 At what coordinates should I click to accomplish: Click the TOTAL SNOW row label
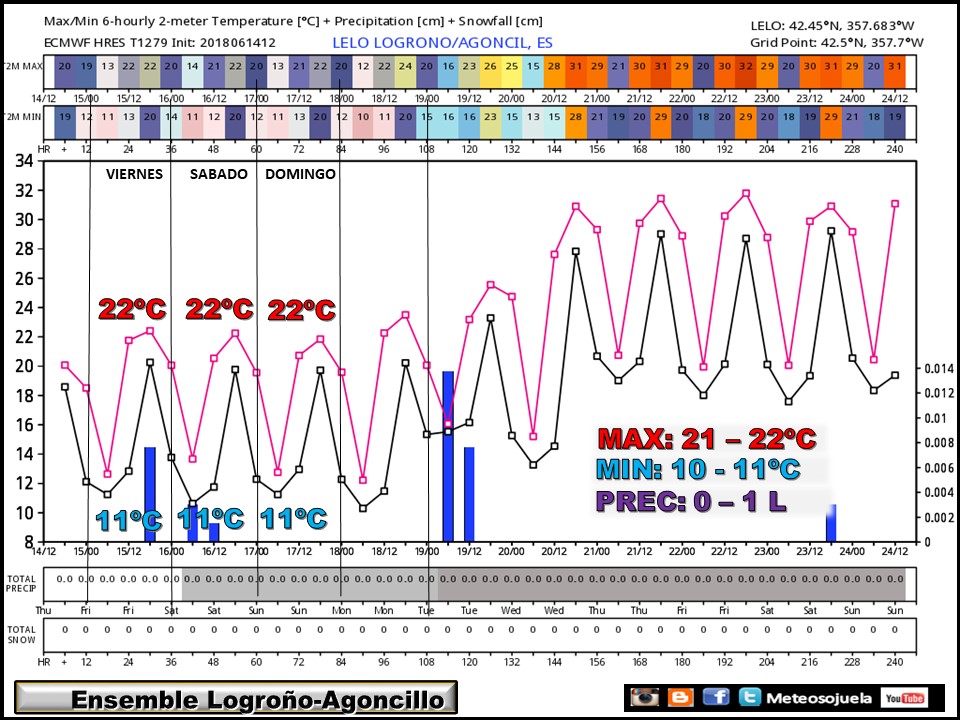click(x=21, y=634)
